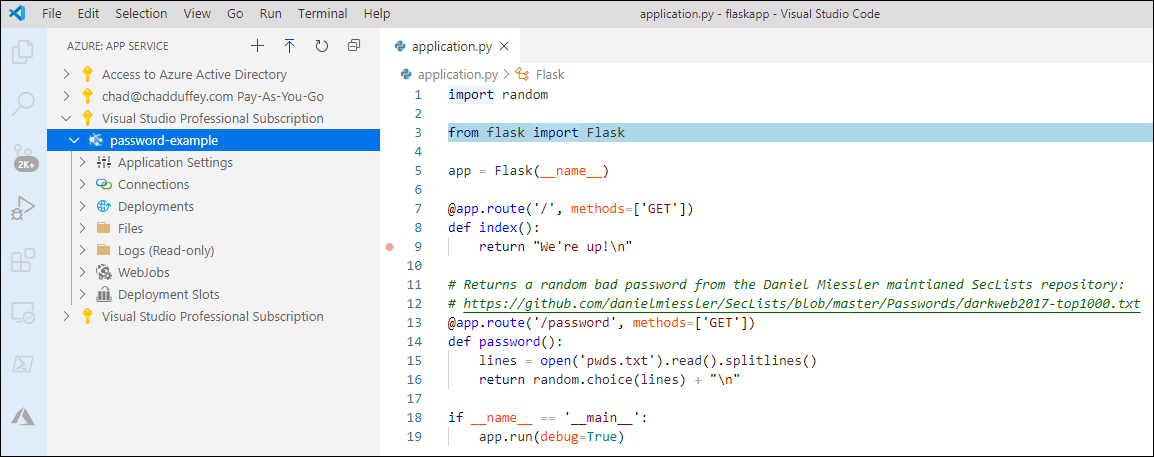Open the Selection menu

click(x=141, y=14)
